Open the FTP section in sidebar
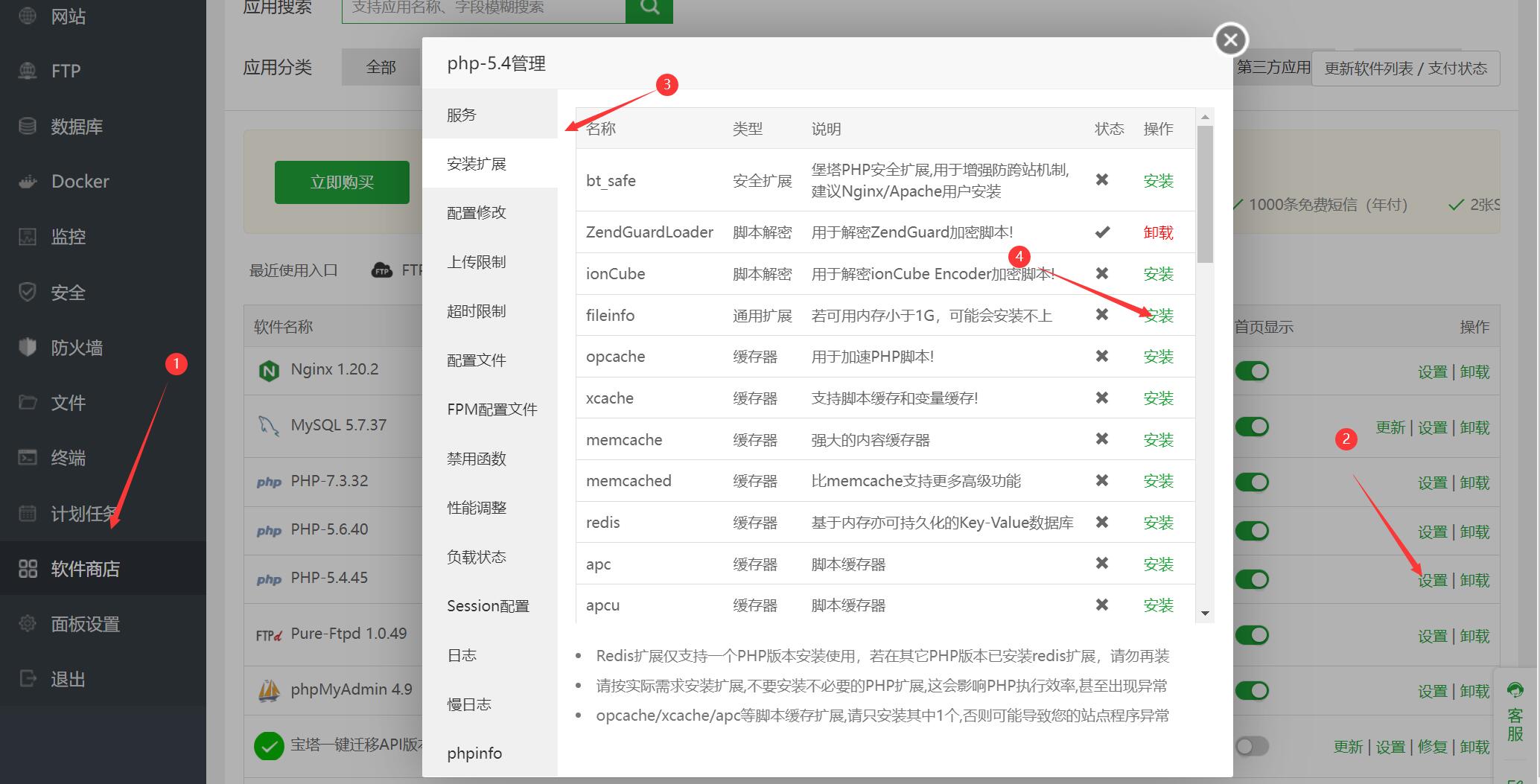The image size is (1540, 784). click(66, 70)
